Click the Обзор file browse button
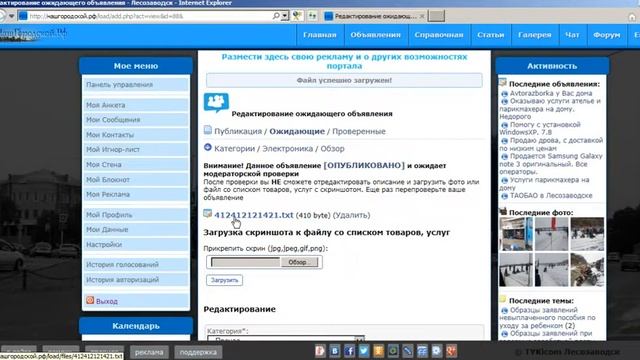This screenshot has width=640, height=360. click(x=300, y=262)
